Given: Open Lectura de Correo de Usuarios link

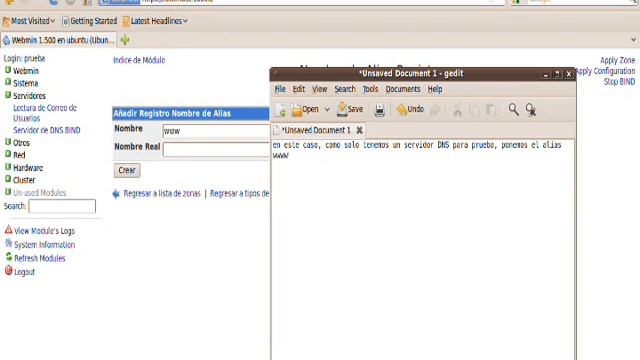Looking at the screenshot, I should pyautogui.click(x=45, y=113).
